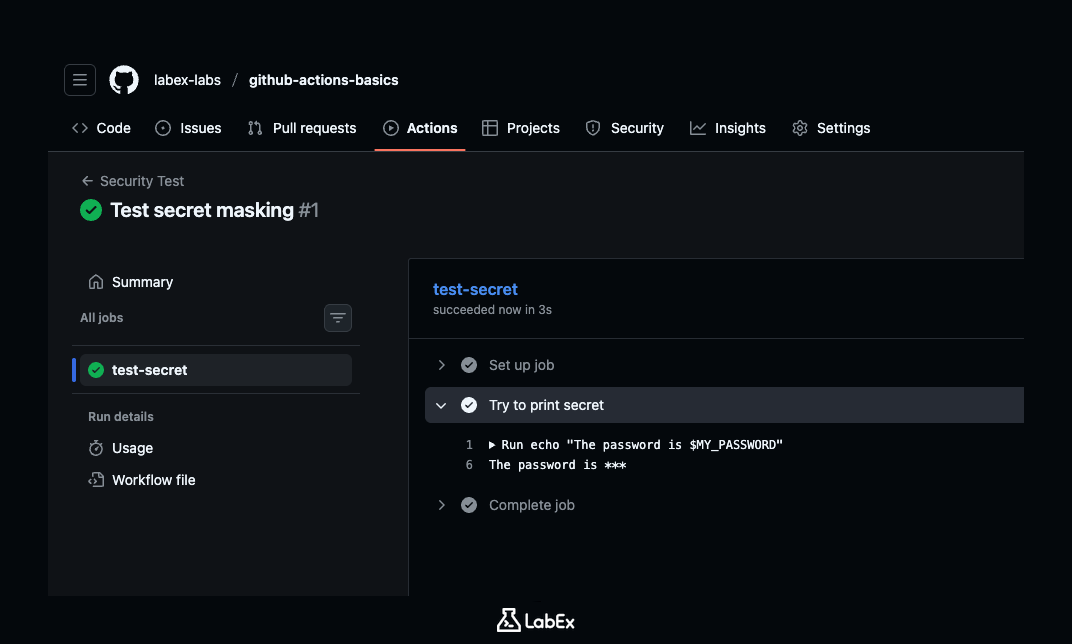Open the labex-labs organization link
Image resolution: width=1072 pixels, height=644 pixels.
tap(187, 80)
